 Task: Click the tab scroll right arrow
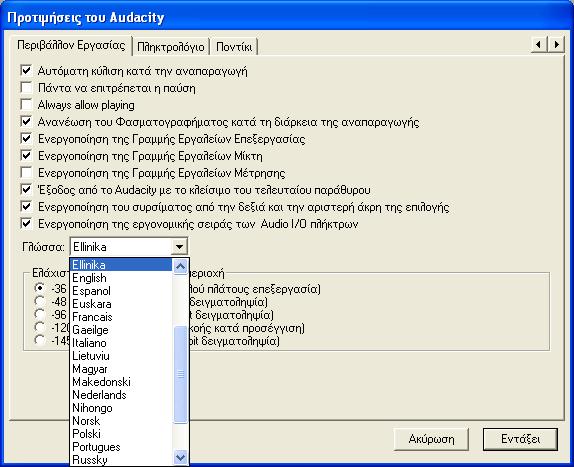pos(556,45)
